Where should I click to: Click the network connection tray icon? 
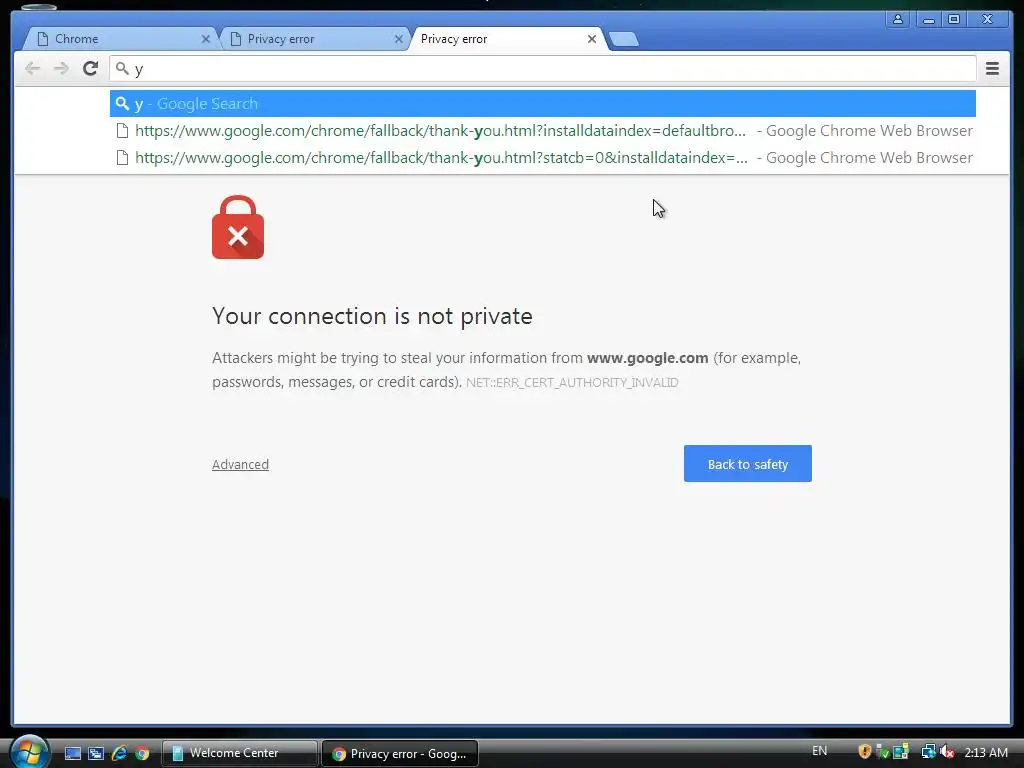pos(928,752)
